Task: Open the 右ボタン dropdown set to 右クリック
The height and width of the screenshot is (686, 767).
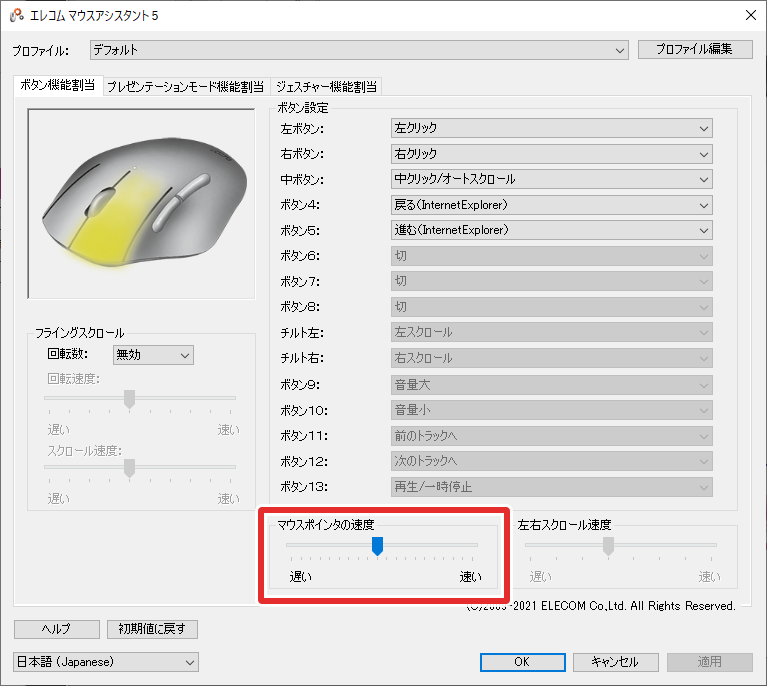Action: coord(551,154)
